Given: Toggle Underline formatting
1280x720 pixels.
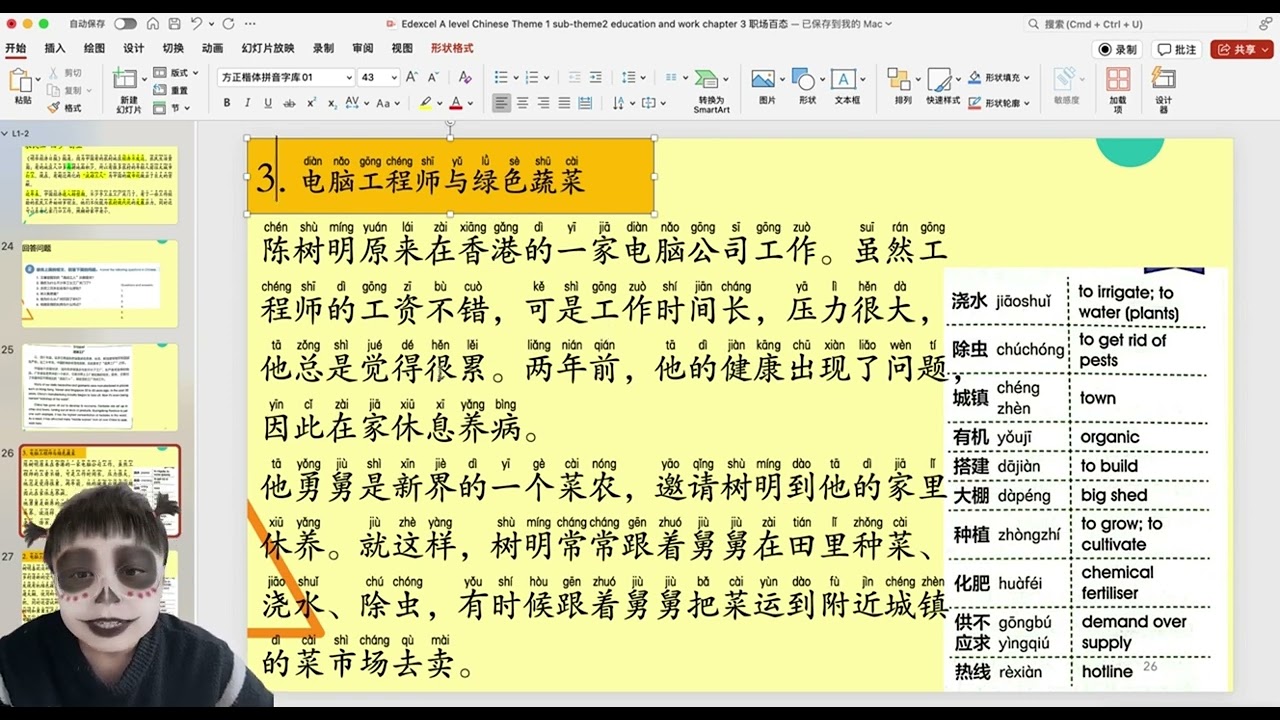Looking at the screenshot, I should 268,103.
